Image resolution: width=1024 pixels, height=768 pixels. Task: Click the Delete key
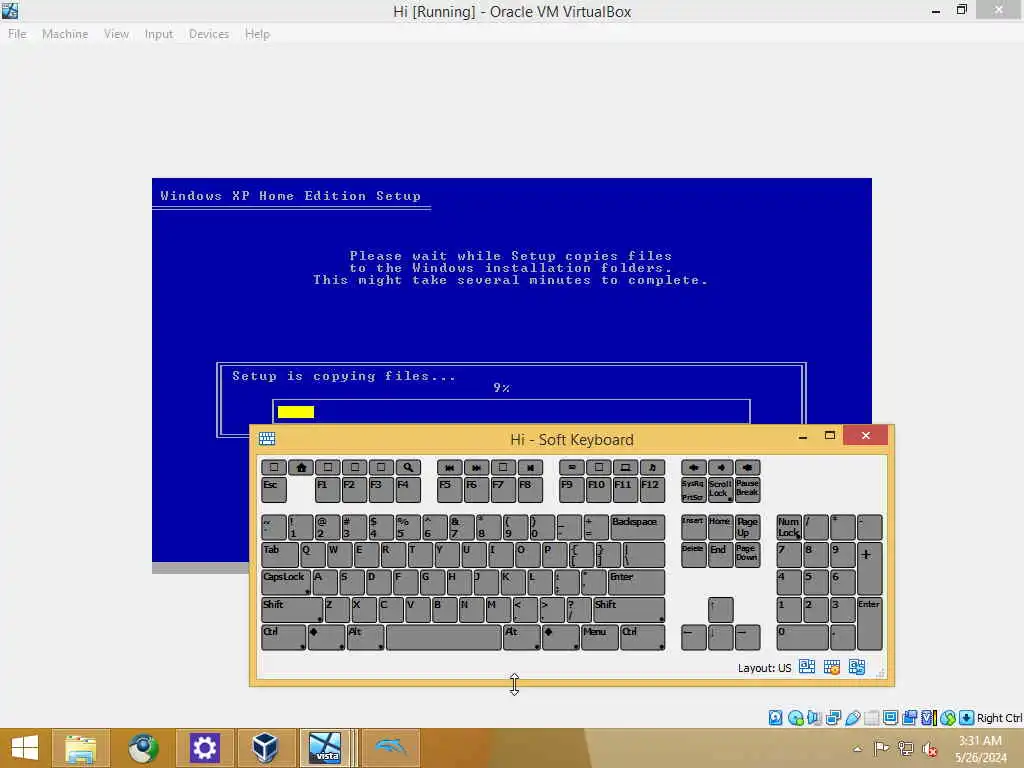[x=694, y=554]
